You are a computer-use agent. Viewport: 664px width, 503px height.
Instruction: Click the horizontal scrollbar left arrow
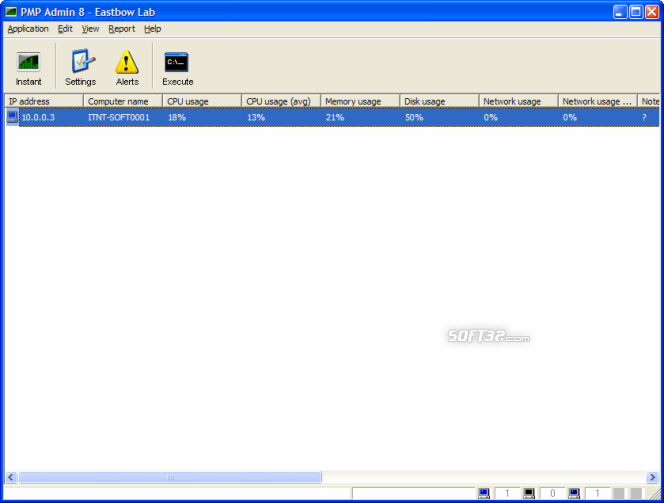pos(11,477)
